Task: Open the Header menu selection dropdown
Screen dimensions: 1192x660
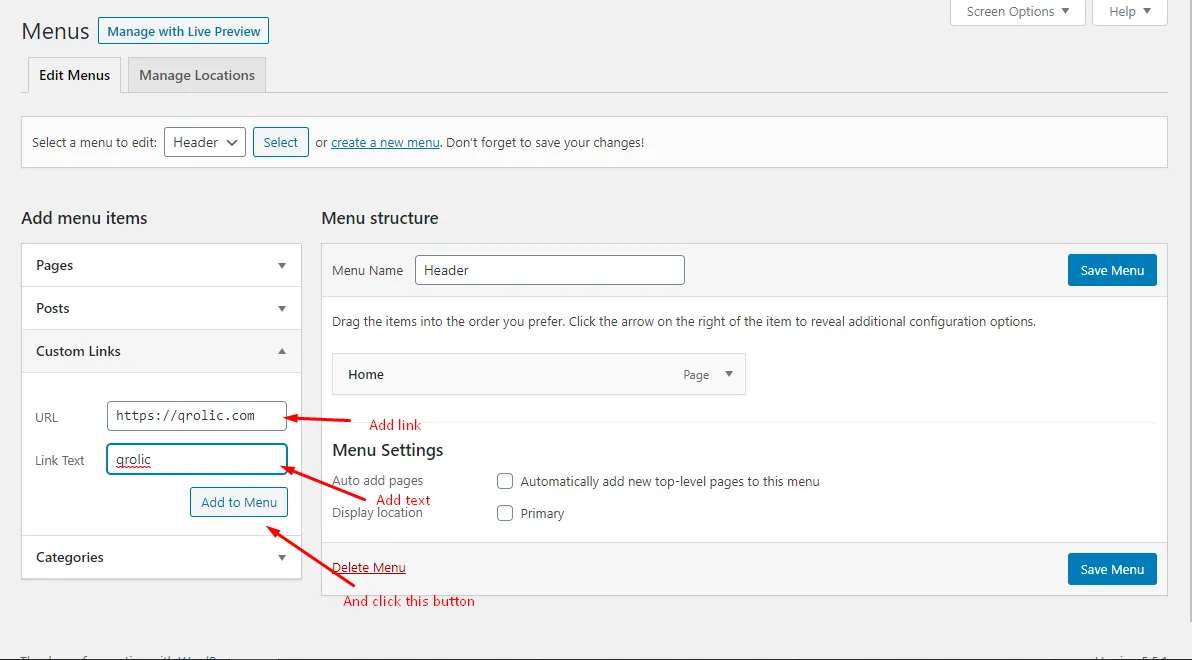Action: (205, 142)
